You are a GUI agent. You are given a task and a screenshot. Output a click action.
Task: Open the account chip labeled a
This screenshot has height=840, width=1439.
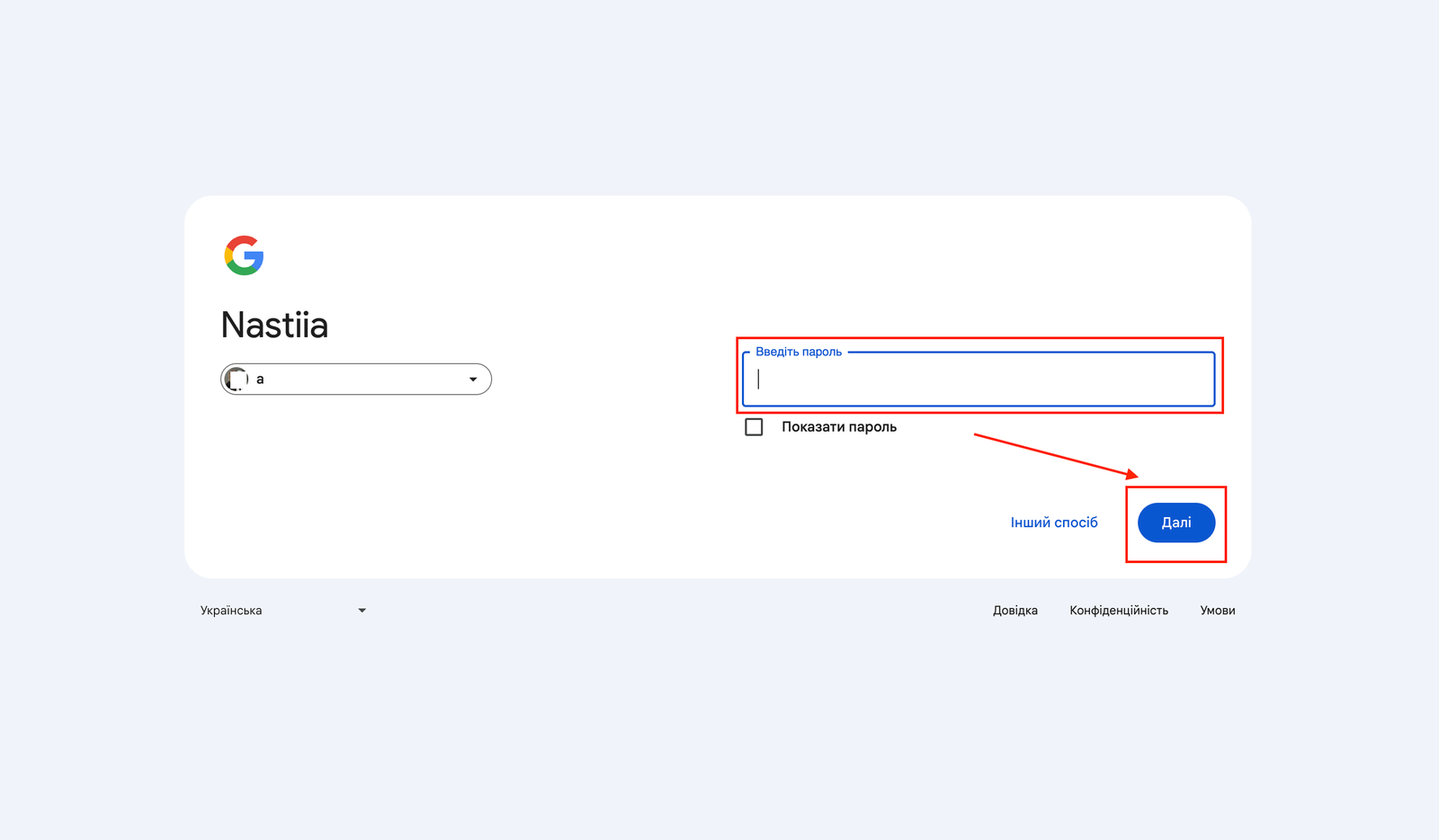[x=356, y=380]
